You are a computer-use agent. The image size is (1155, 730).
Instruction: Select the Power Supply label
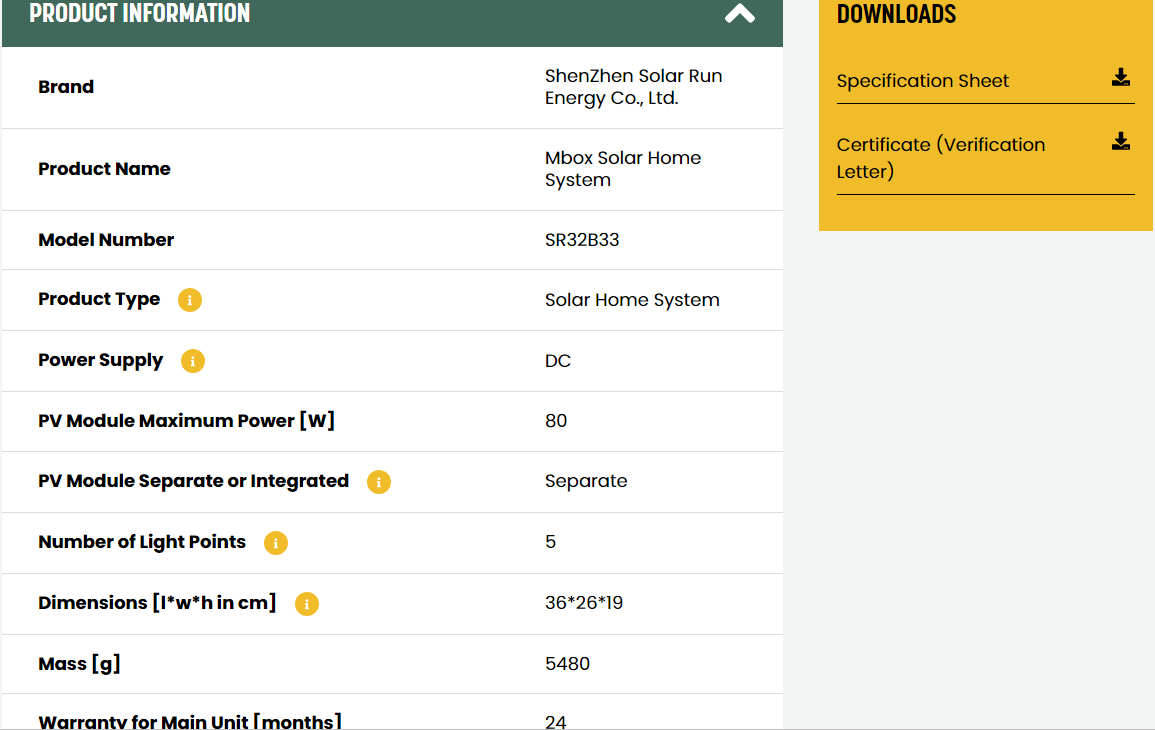pyautogui.click(x=101, y=360)
